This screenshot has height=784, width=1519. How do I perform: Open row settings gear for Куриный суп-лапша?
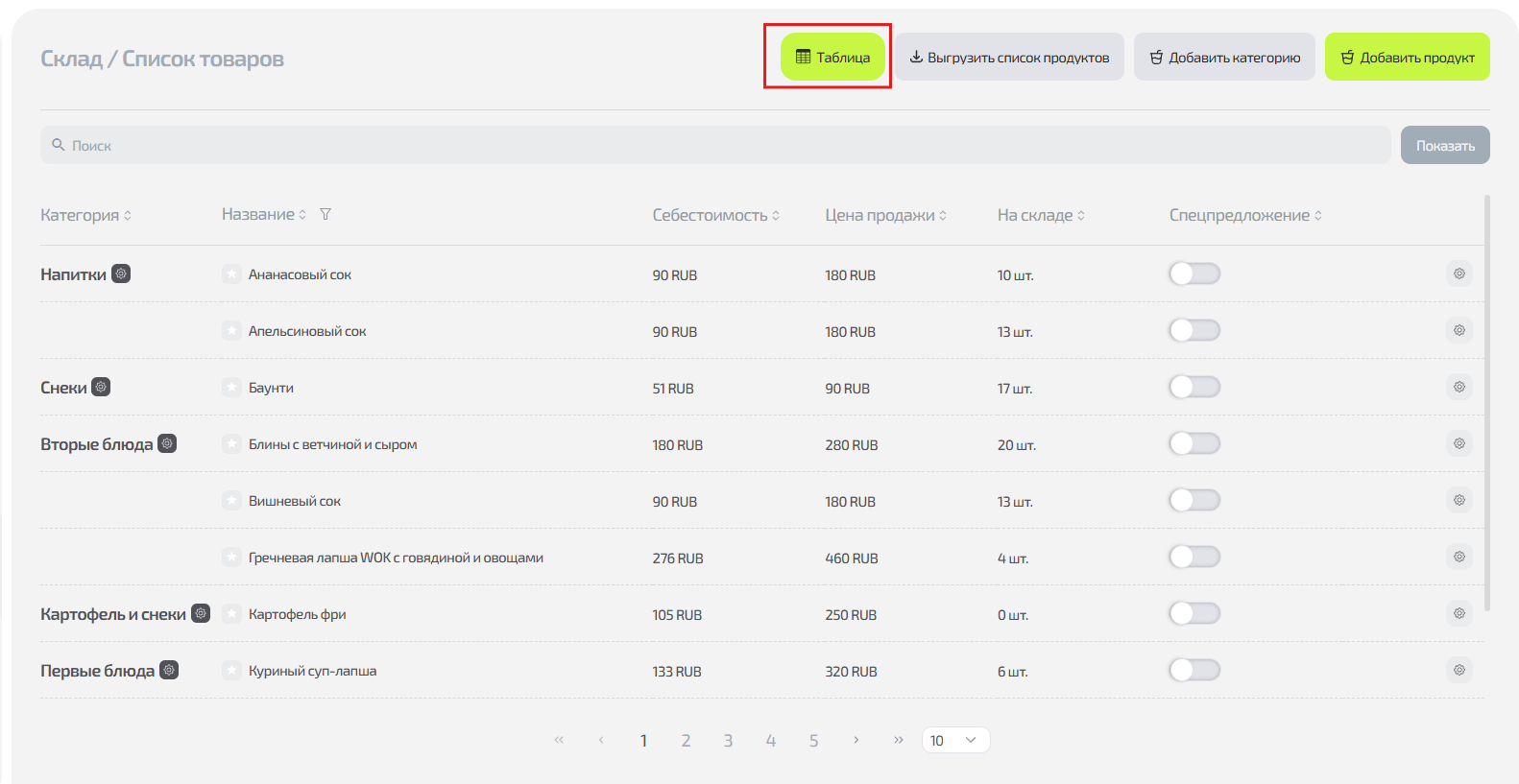pos(1459,670)
